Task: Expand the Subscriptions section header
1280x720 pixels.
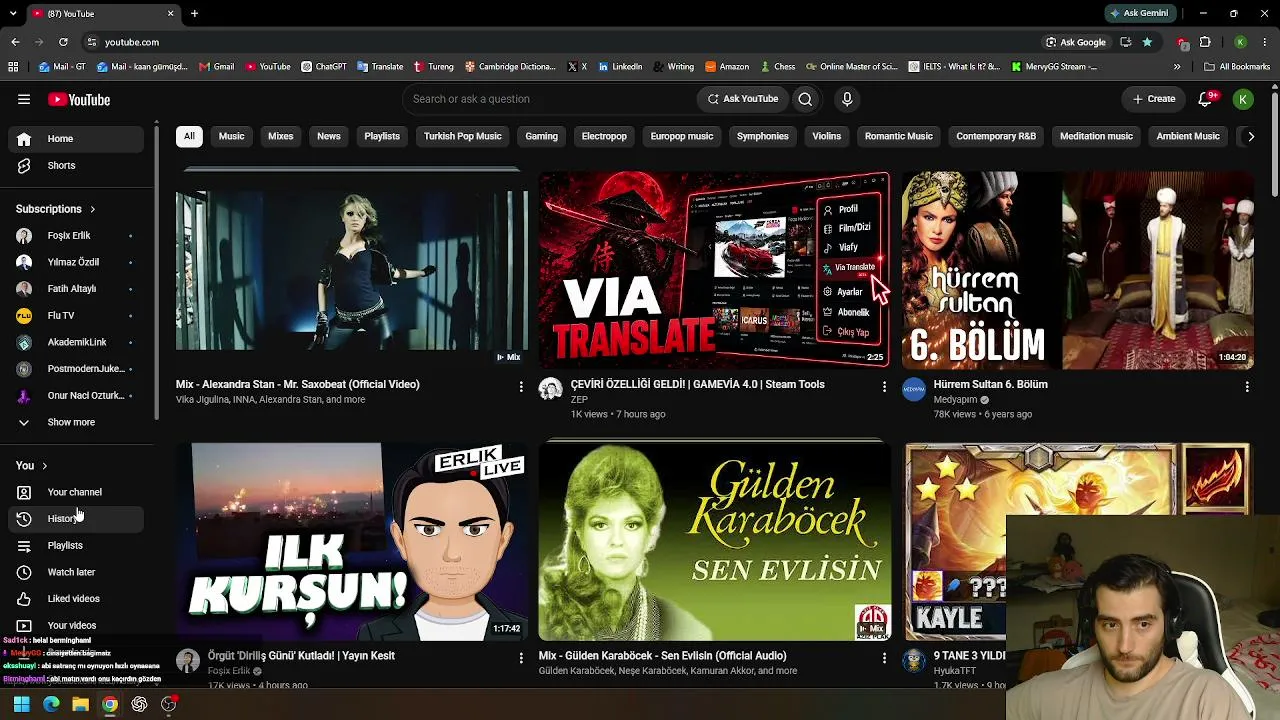Action: pos(56,209)
